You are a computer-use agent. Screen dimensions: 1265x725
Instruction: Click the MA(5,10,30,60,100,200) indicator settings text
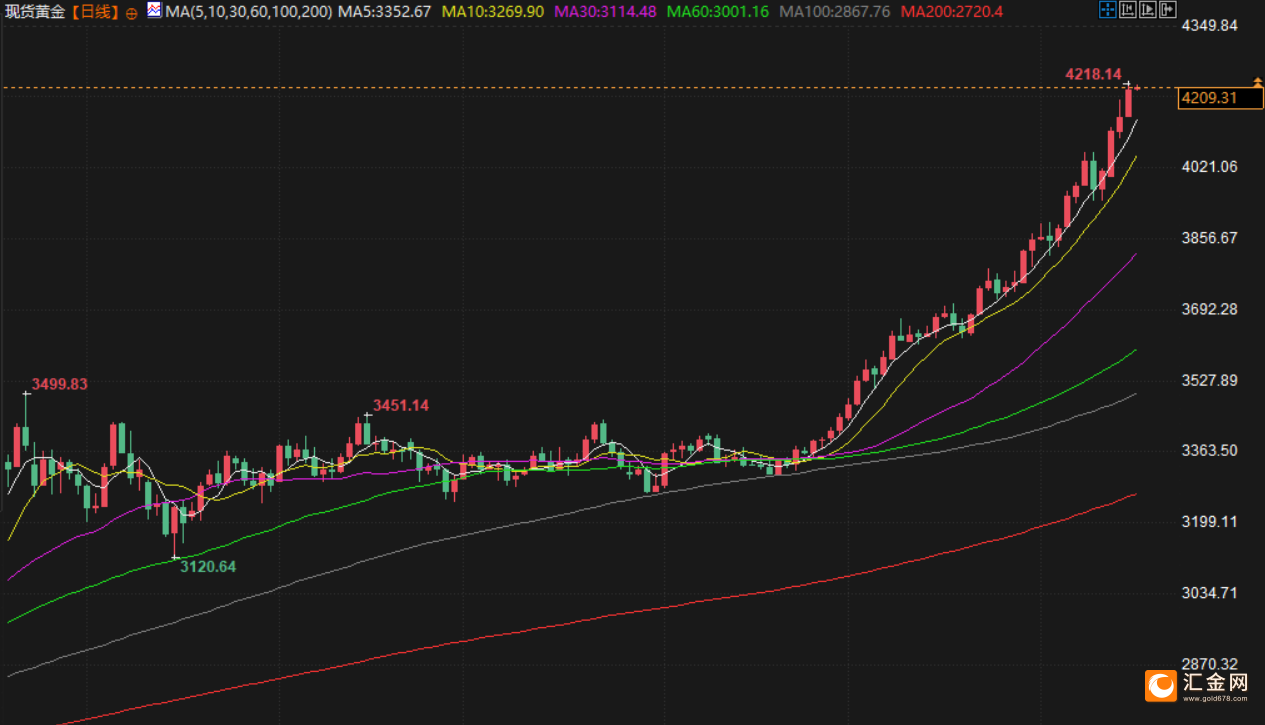[x=248, y=12]
